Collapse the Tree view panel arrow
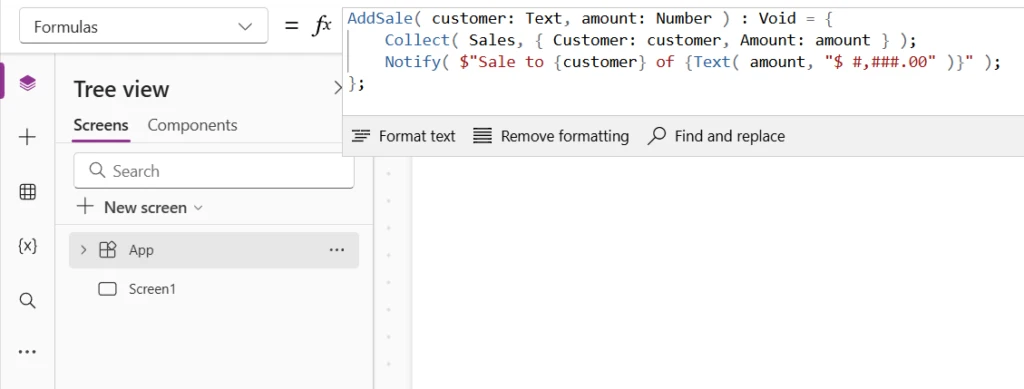This screenshot has height=389, width=1024. pyautogui.click(x=338, y=88)
